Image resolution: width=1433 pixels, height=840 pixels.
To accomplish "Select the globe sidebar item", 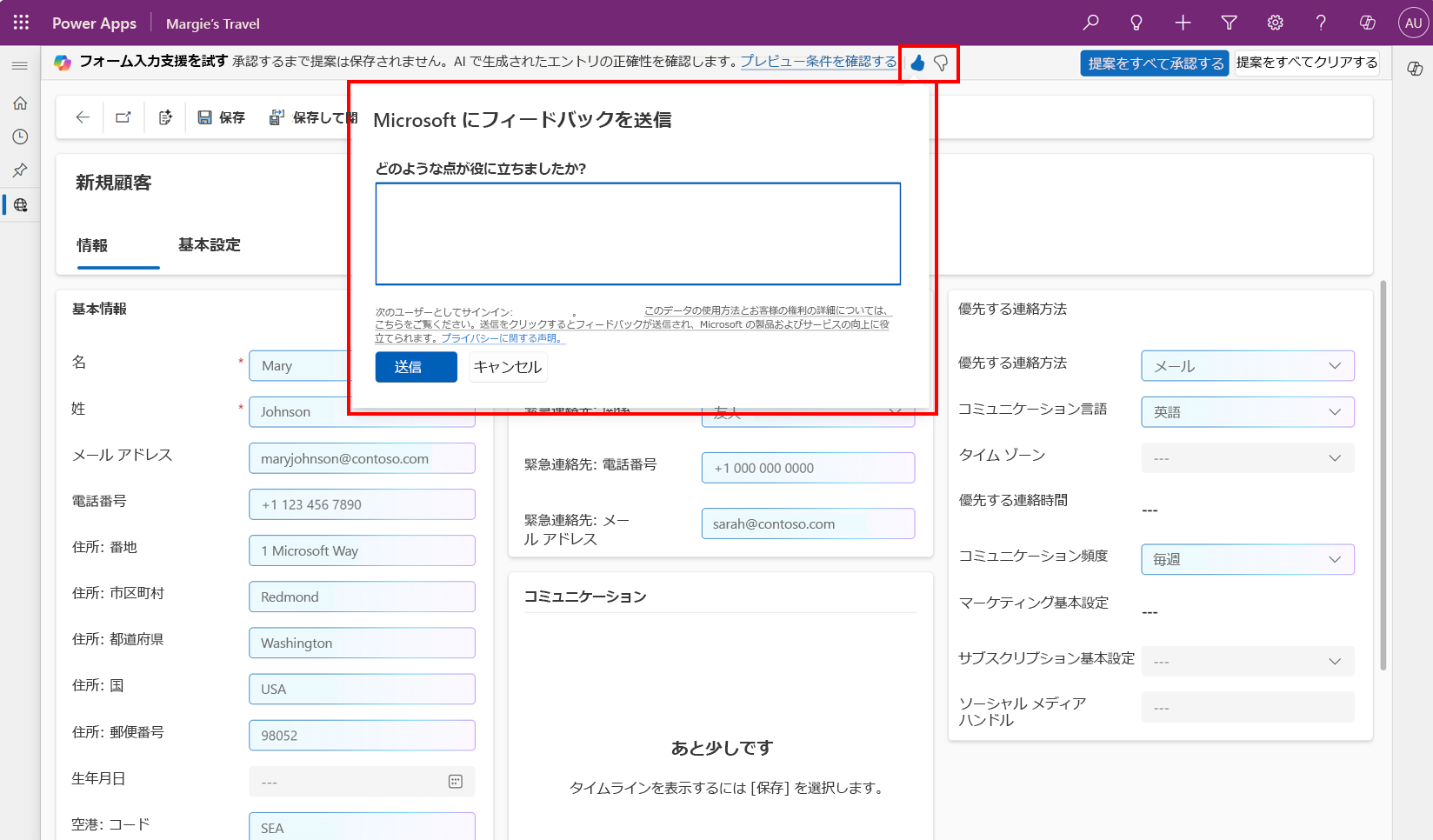I will click(20, 205).
